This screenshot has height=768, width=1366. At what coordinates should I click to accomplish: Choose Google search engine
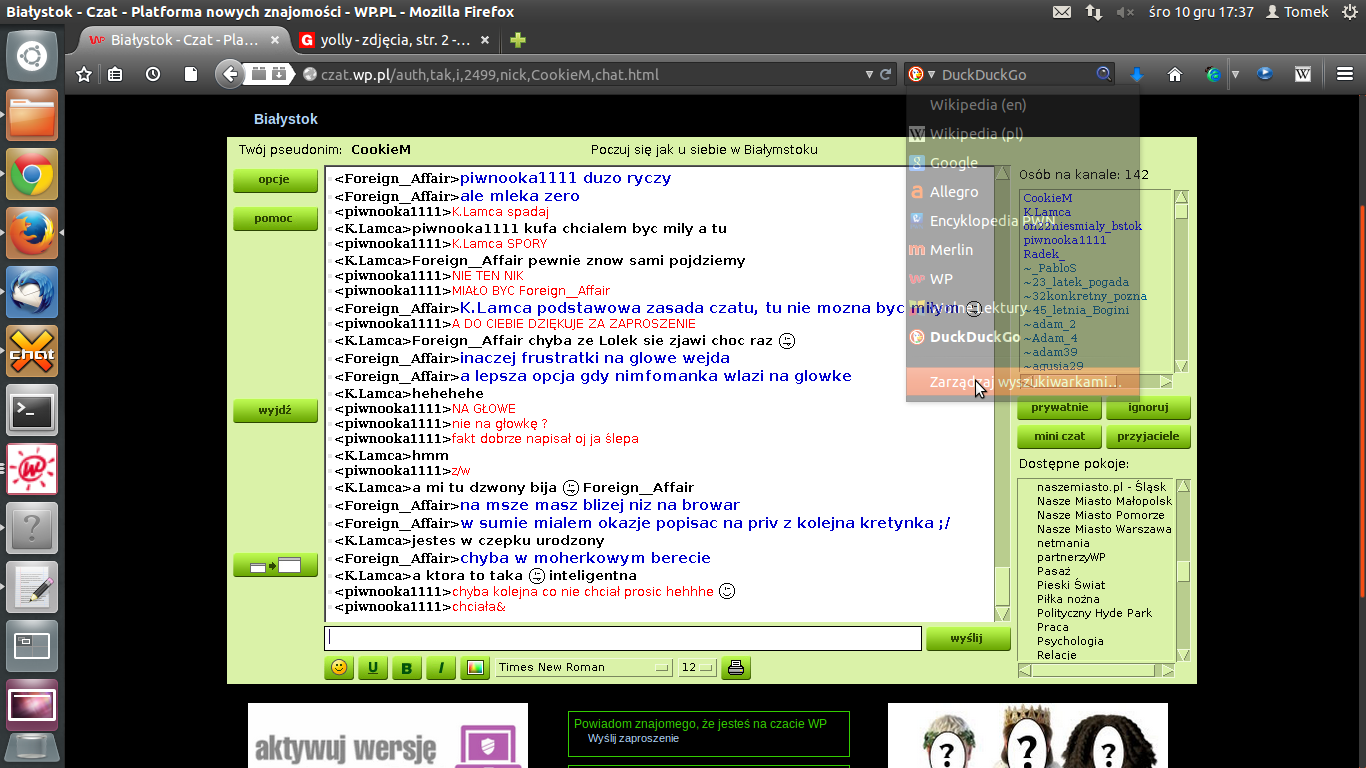pyautogui.click(x=1023, y=163)
